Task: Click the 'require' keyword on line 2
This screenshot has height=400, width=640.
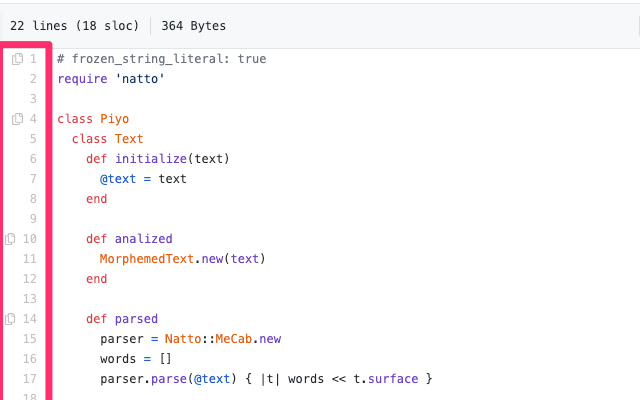Action: [x=82, y=79]
